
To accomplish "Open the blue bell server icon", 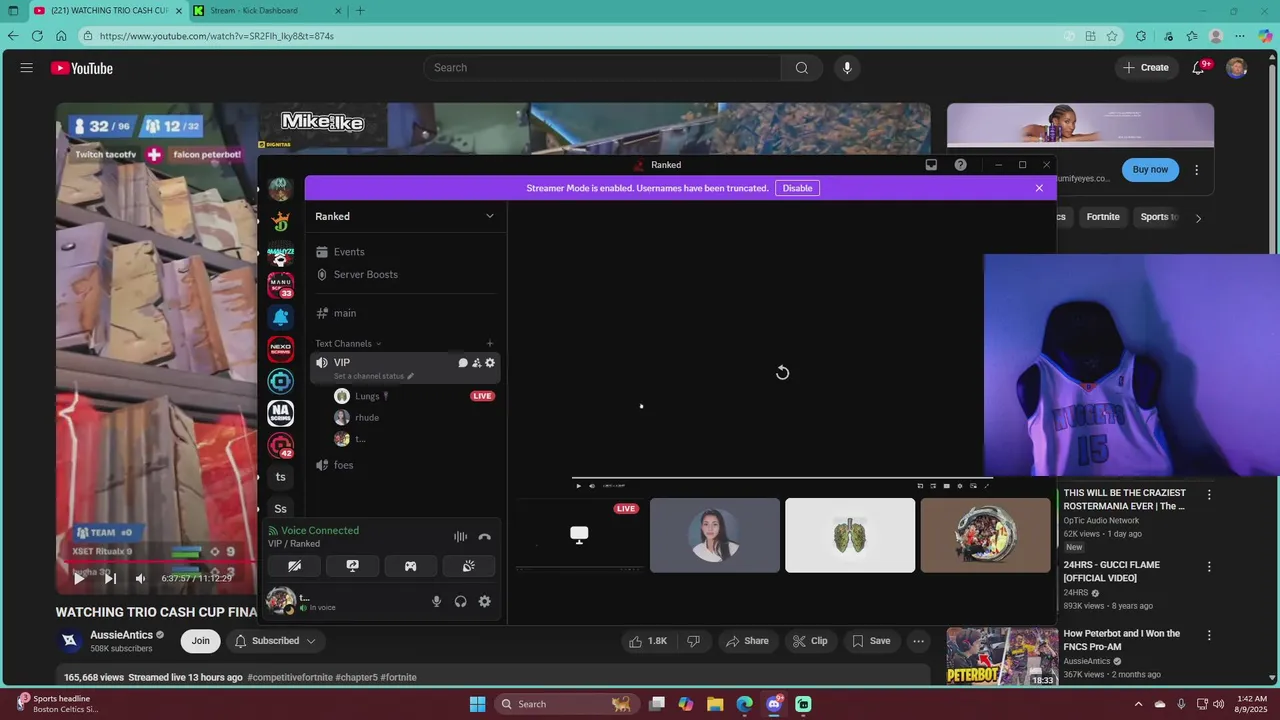I will click(280, 317).
